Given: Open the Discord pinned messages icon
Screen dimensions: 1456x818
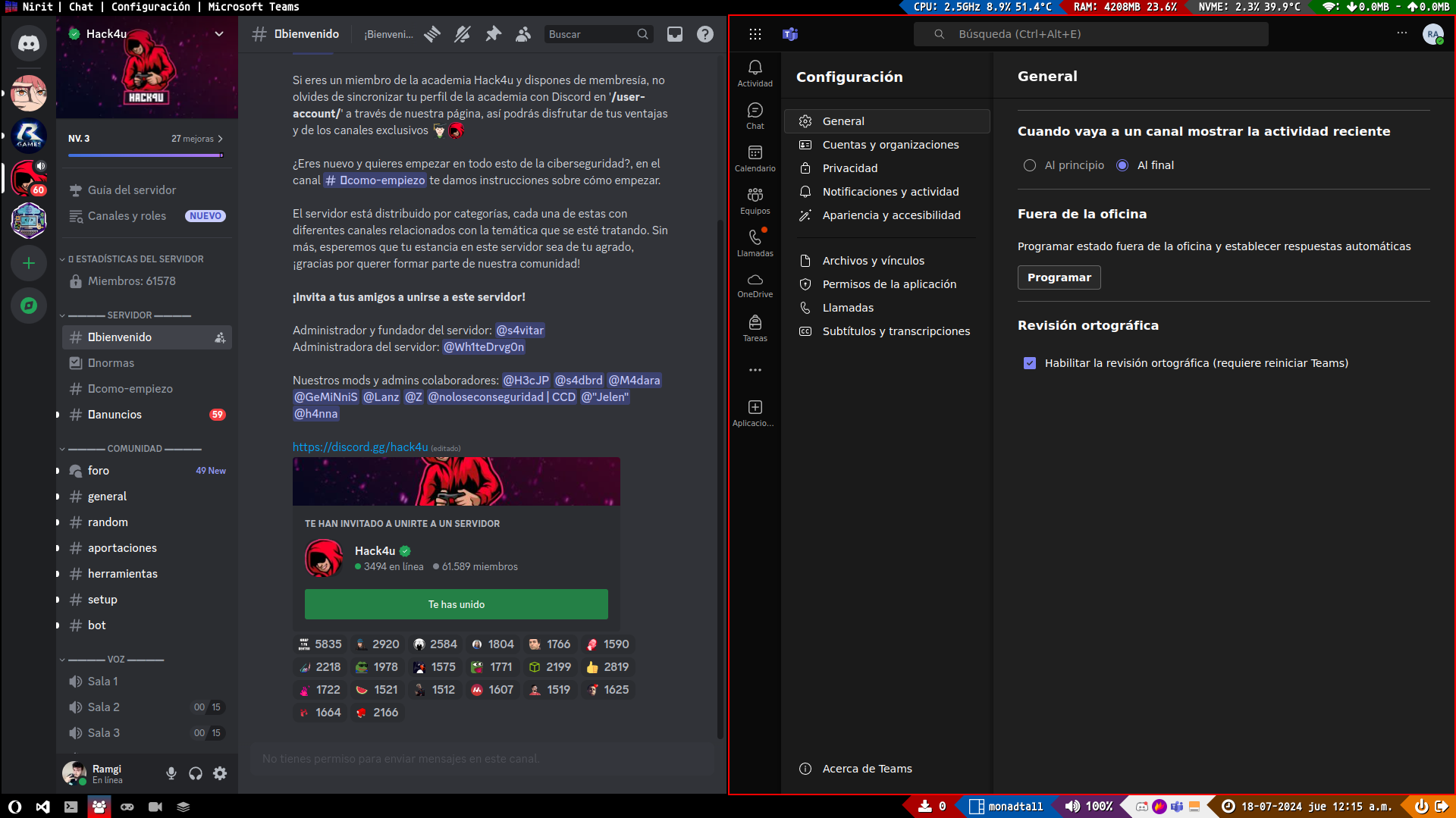Looking at the screenshot, I should click(493, 34).
